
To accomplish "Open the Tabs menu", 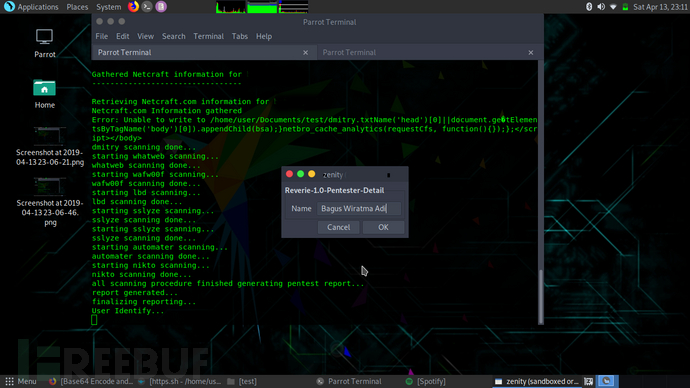I will (240, 36).
